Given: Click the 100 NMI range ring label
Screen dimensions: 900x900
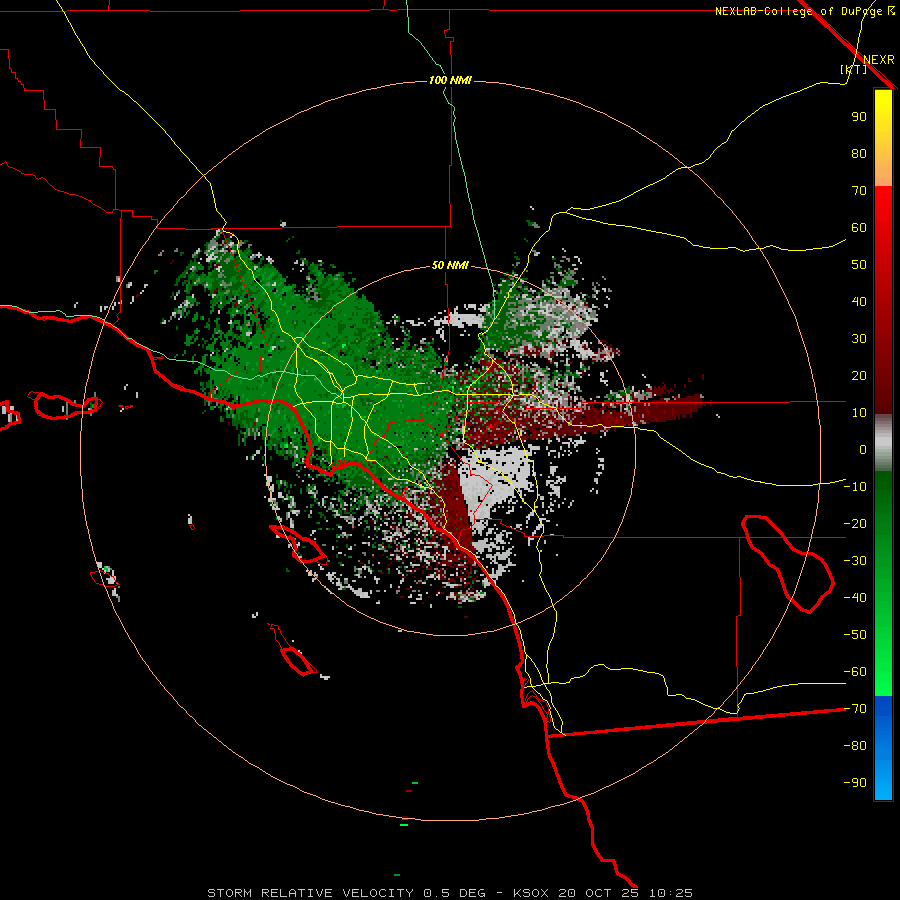Looking at the screenshot, I should tap(450, 80).
